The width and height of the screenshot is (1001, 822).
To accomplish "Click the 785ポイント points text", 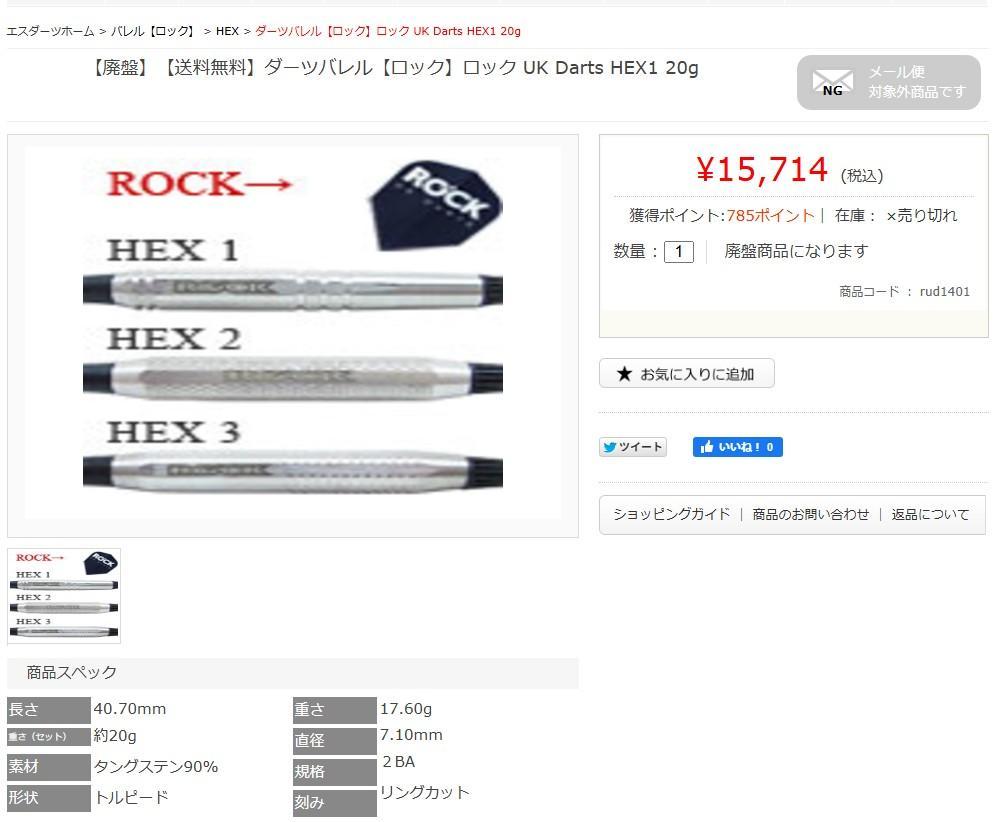I will [x=771, y=216].
